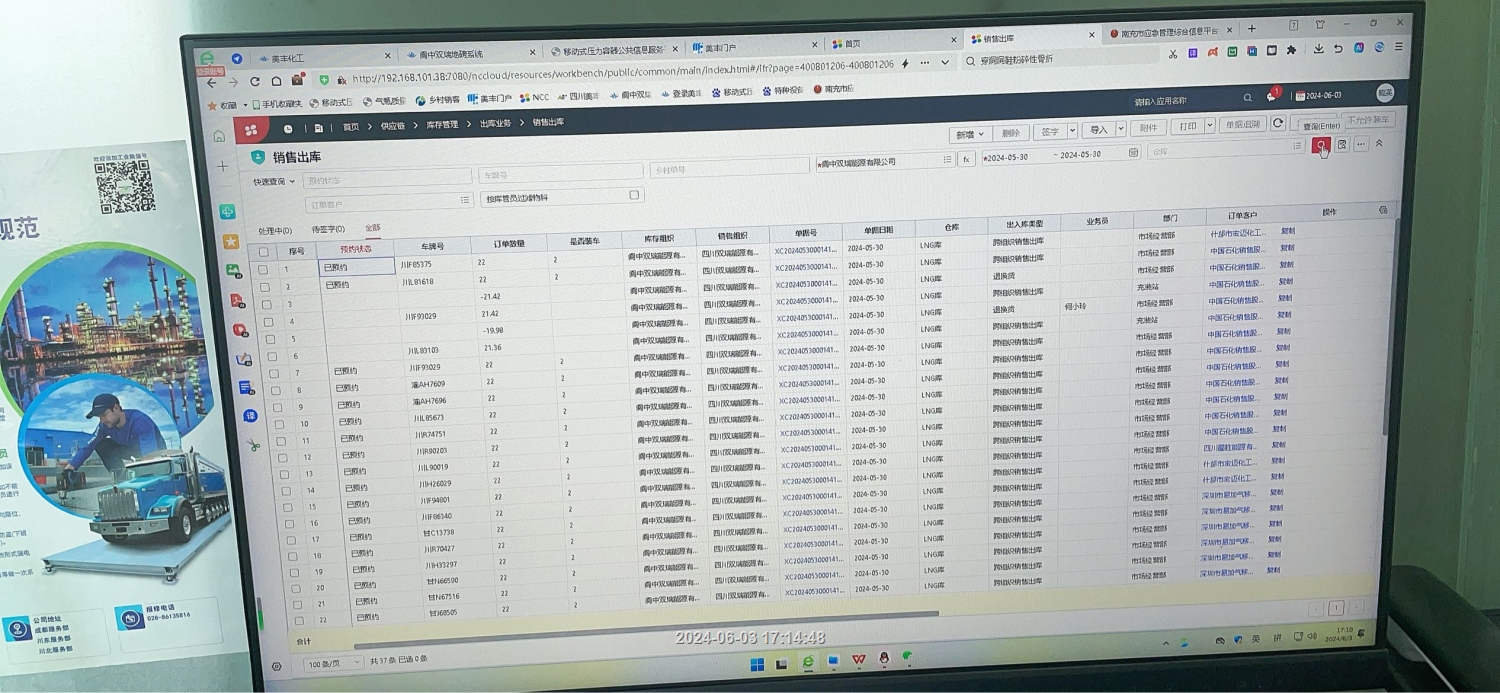
Task: Open the browser hamburger menu
Action: pyautogui.click(x=1398, y=46)
